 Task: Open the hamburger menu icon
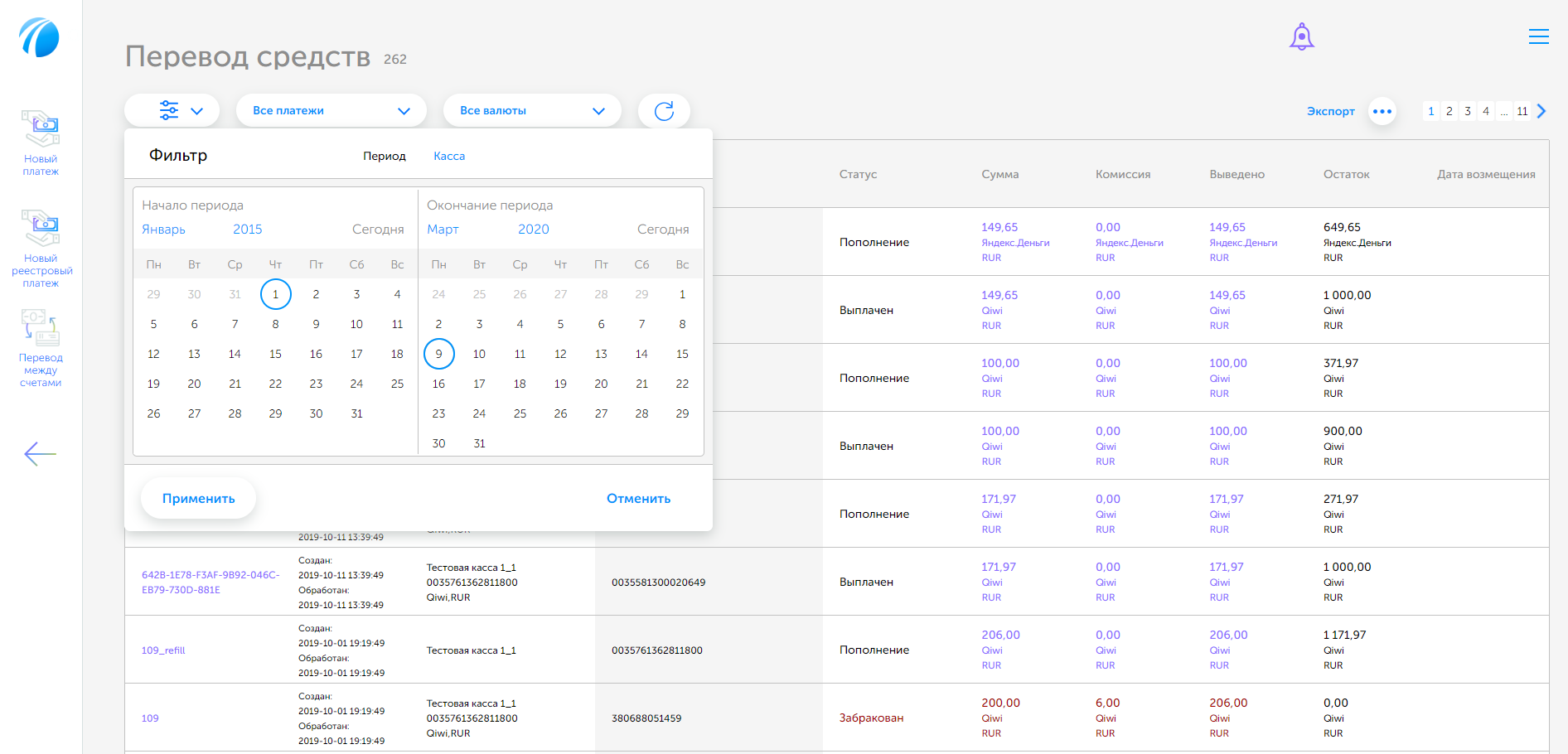coord(1538,36)
